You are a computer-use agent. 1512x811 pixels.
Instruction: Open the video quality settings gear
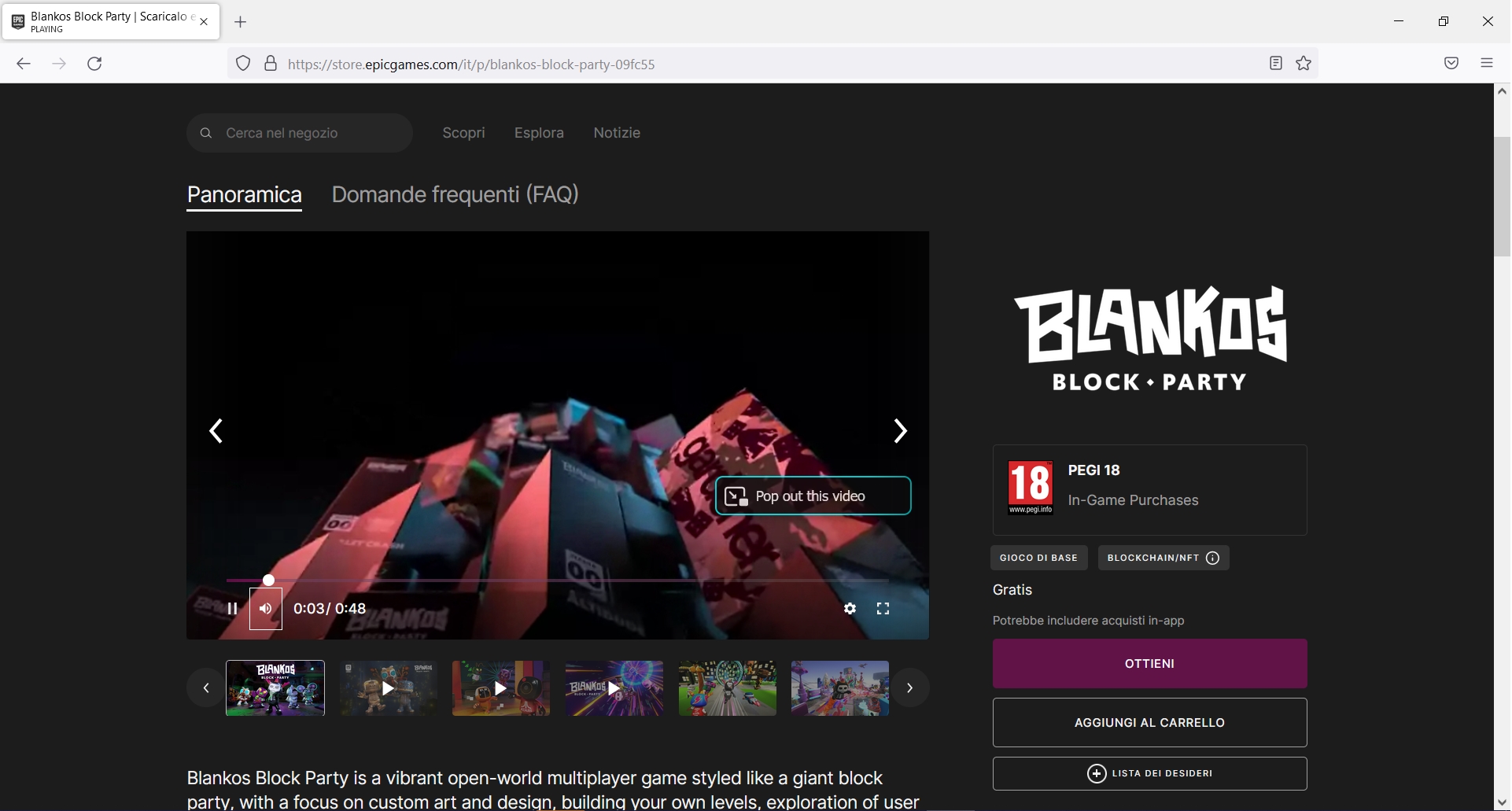tap(850, 608)
